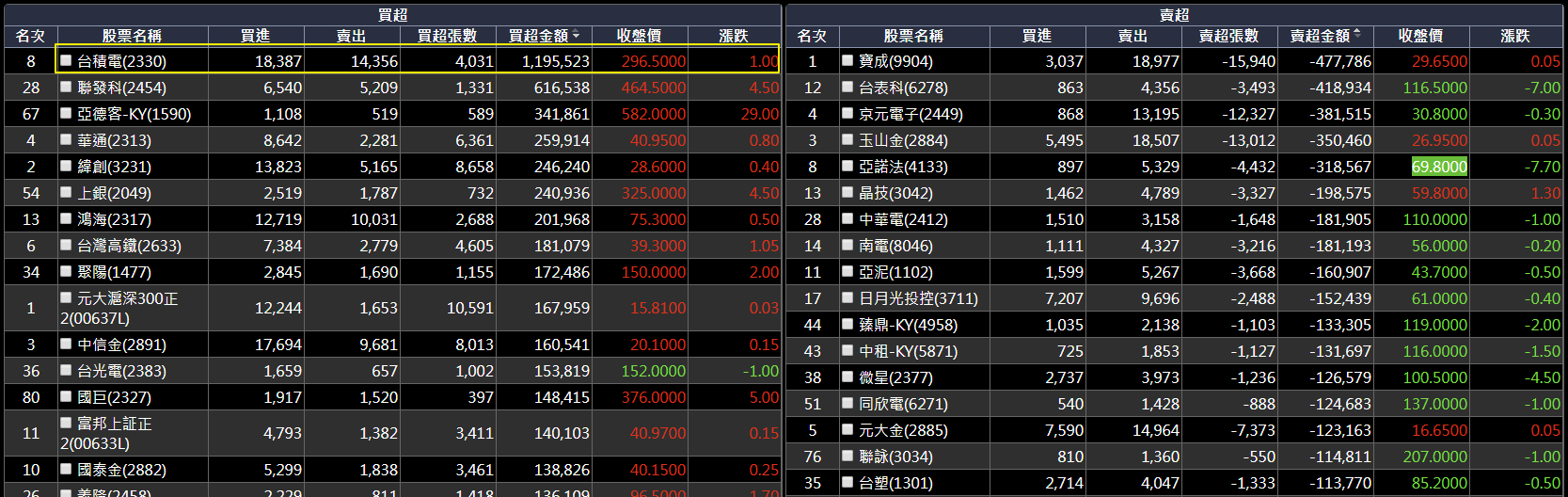Viewport: 1568px width, 497px height.
Task: Open stock 晶技(3042)
Action: pos(895,193)
